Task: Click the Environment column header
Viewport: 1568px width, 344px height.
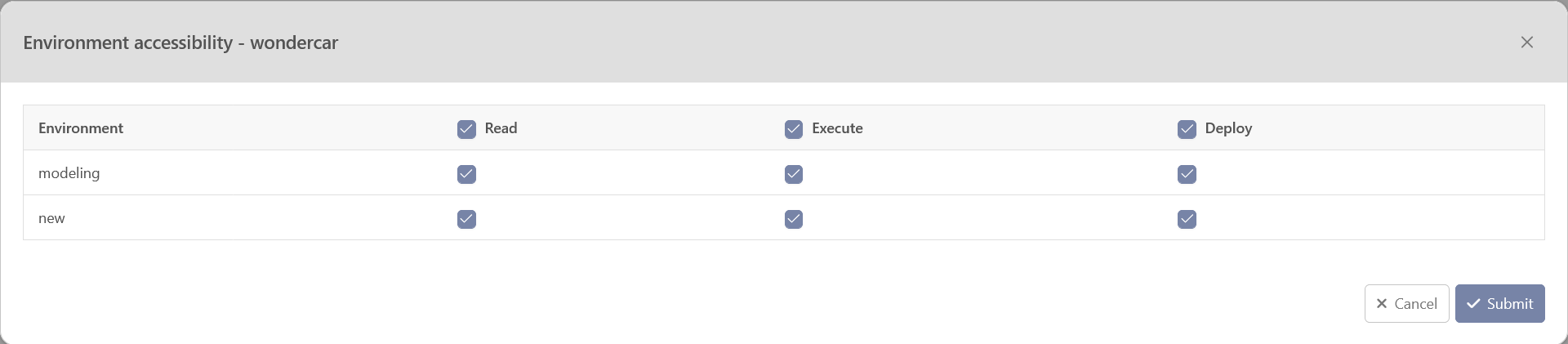Action: point(81,128)
